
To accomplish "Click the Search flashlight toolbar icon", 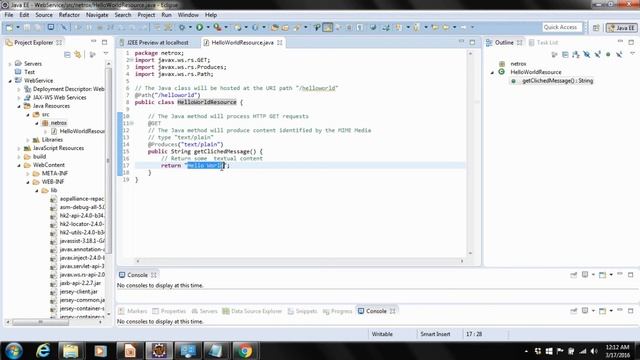I will coord(298,27).
